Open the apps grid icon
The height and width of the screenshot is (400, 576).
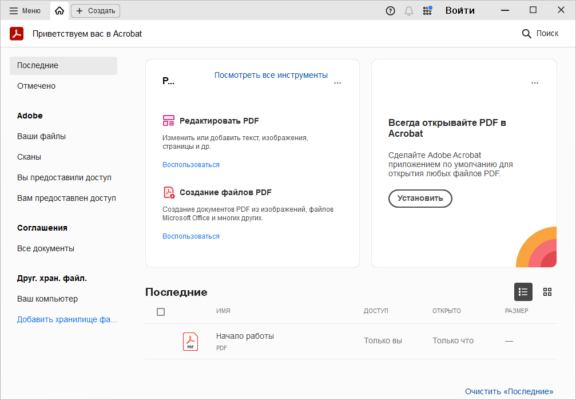pos(427,11)
